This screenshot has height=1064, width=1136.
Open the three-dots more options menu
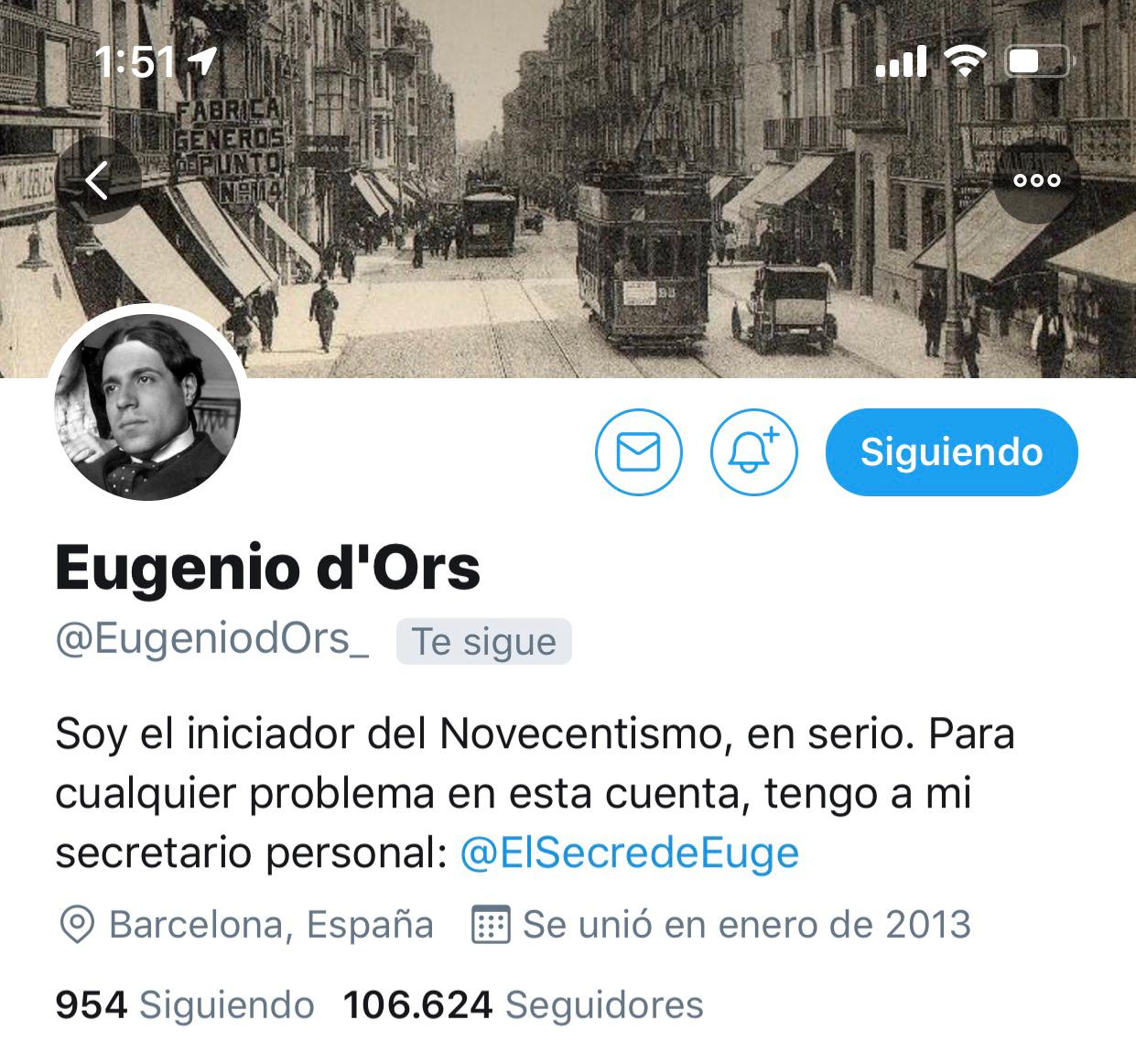coord(1036,180)
